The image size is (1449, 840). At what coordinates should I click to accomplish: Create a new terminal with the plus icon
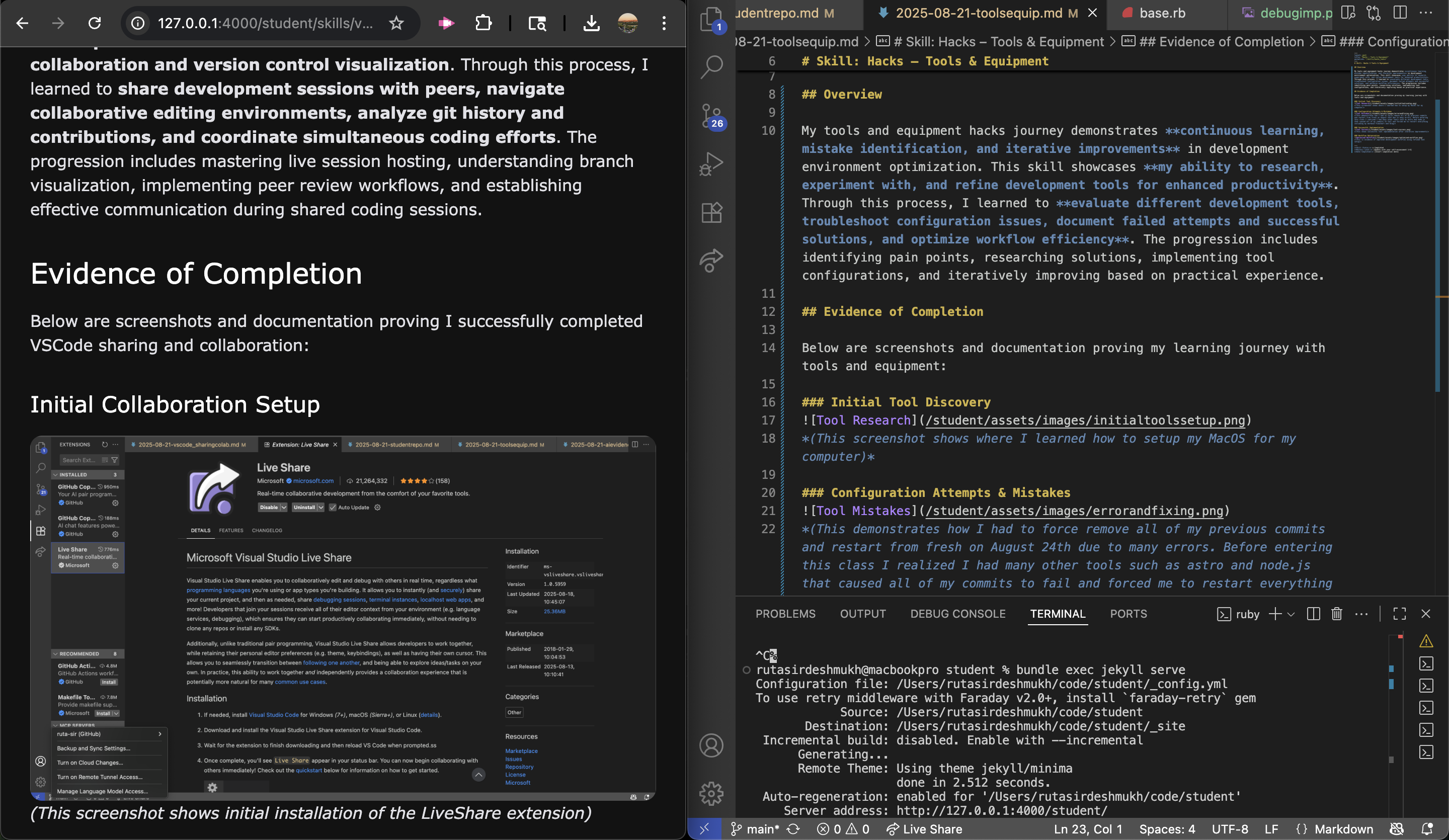point(1275,614)
